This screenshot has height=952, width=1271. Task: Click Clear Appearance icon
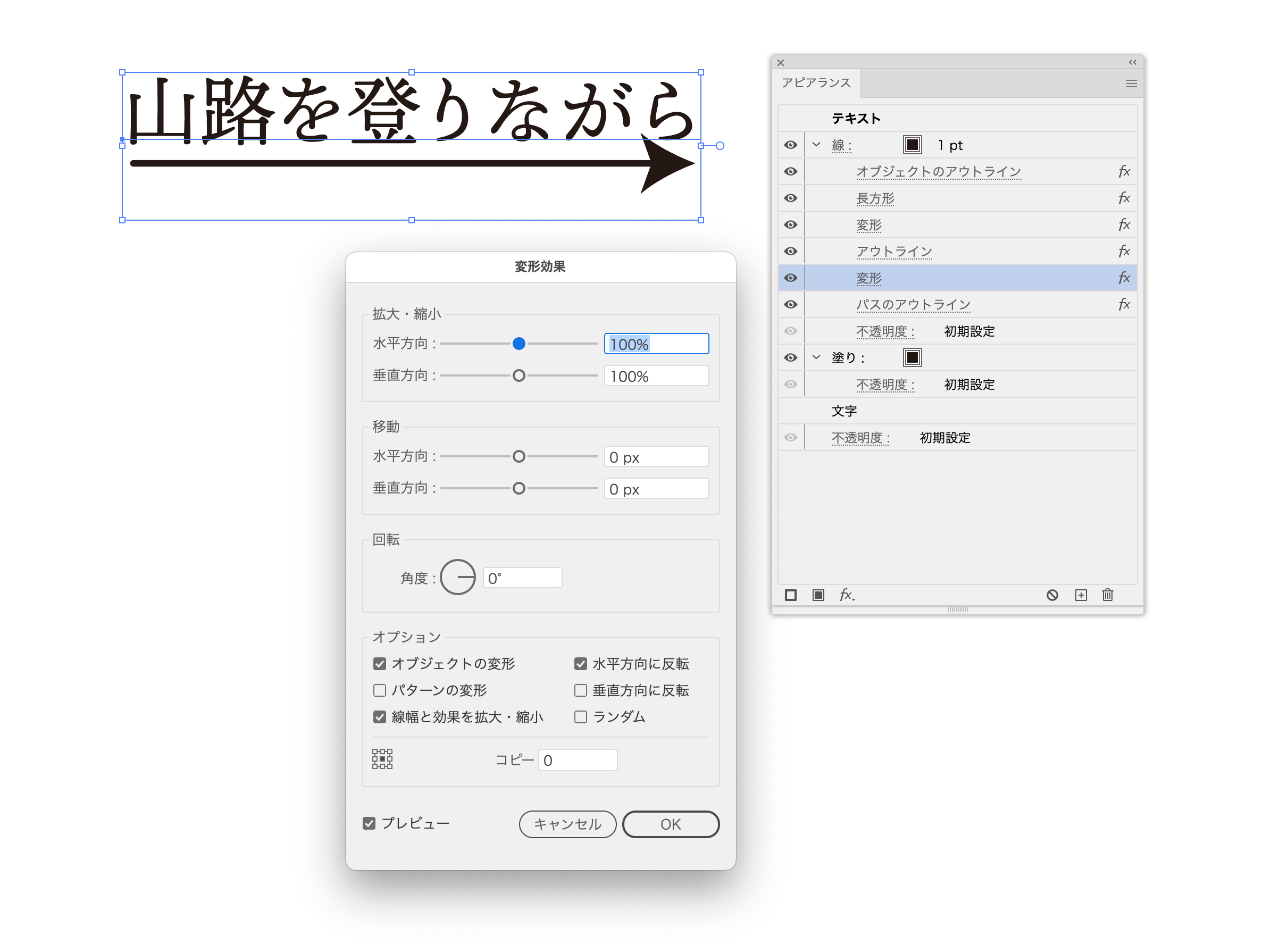point(1052,595)
